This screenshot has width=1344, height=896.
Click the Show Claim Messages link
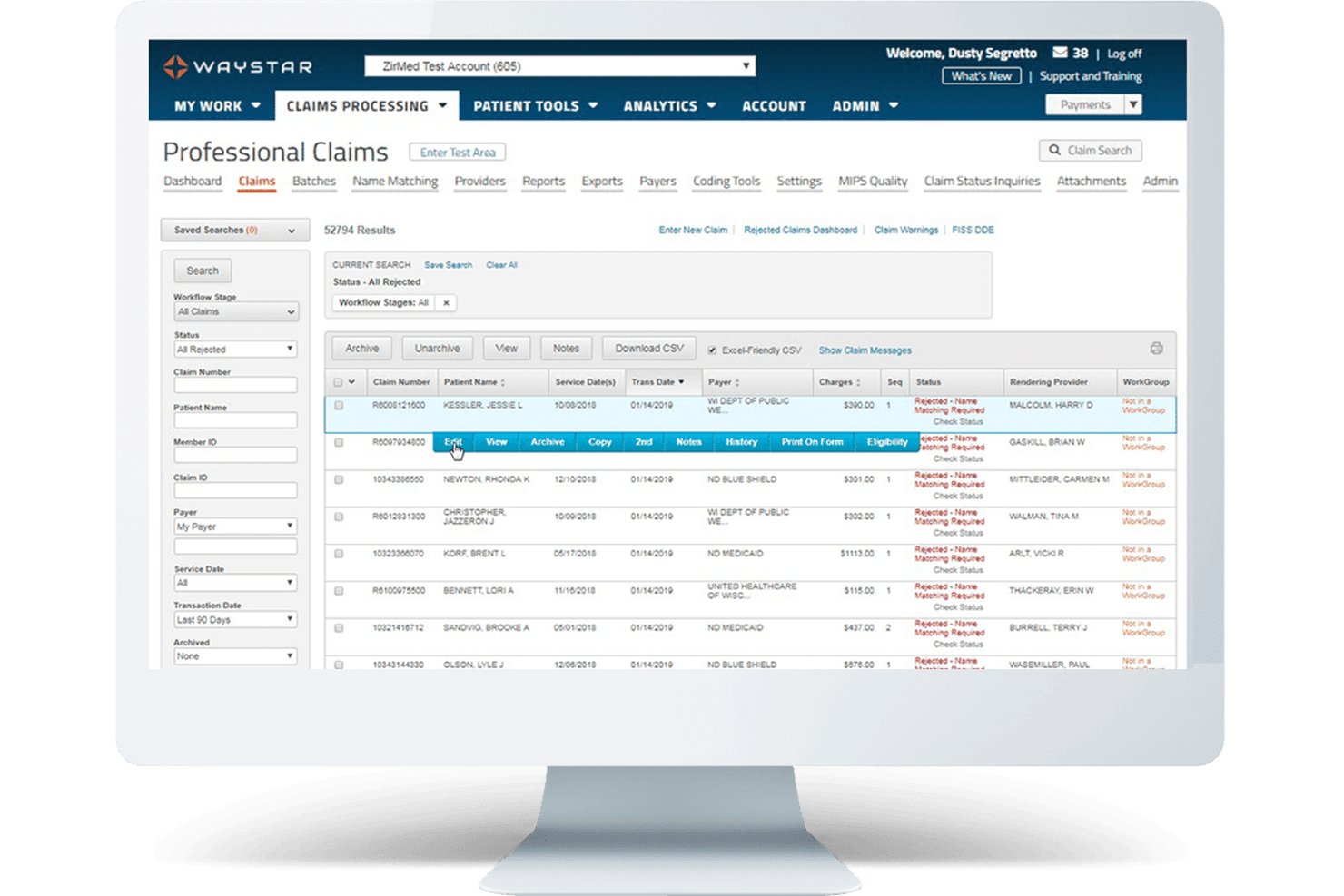(x=865, y=350)
